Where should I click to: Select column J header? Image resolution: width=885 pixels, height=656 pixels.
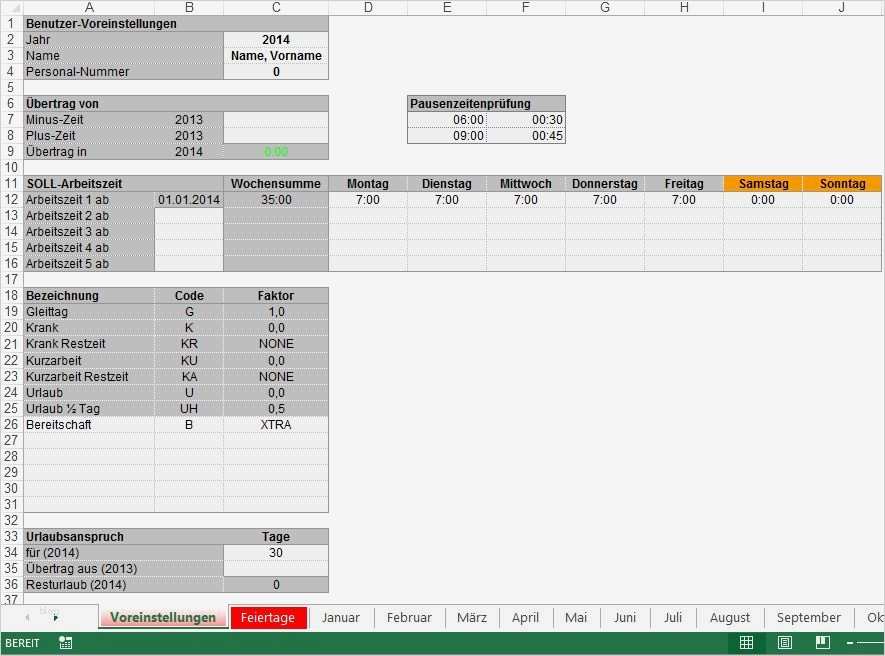point(842,7)
